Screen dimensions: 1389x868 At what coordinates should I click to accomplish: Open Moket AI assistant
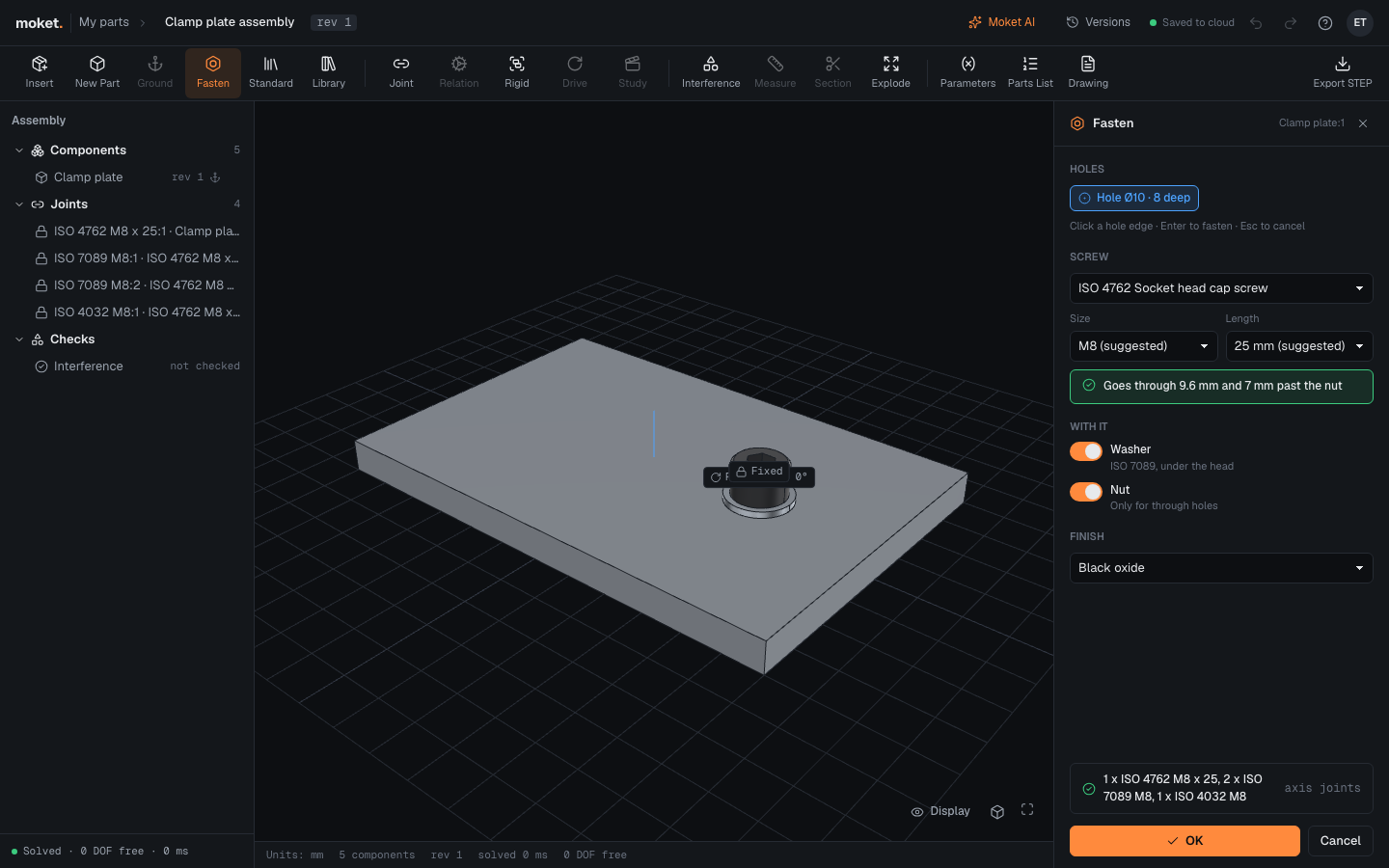[1002, 22]
